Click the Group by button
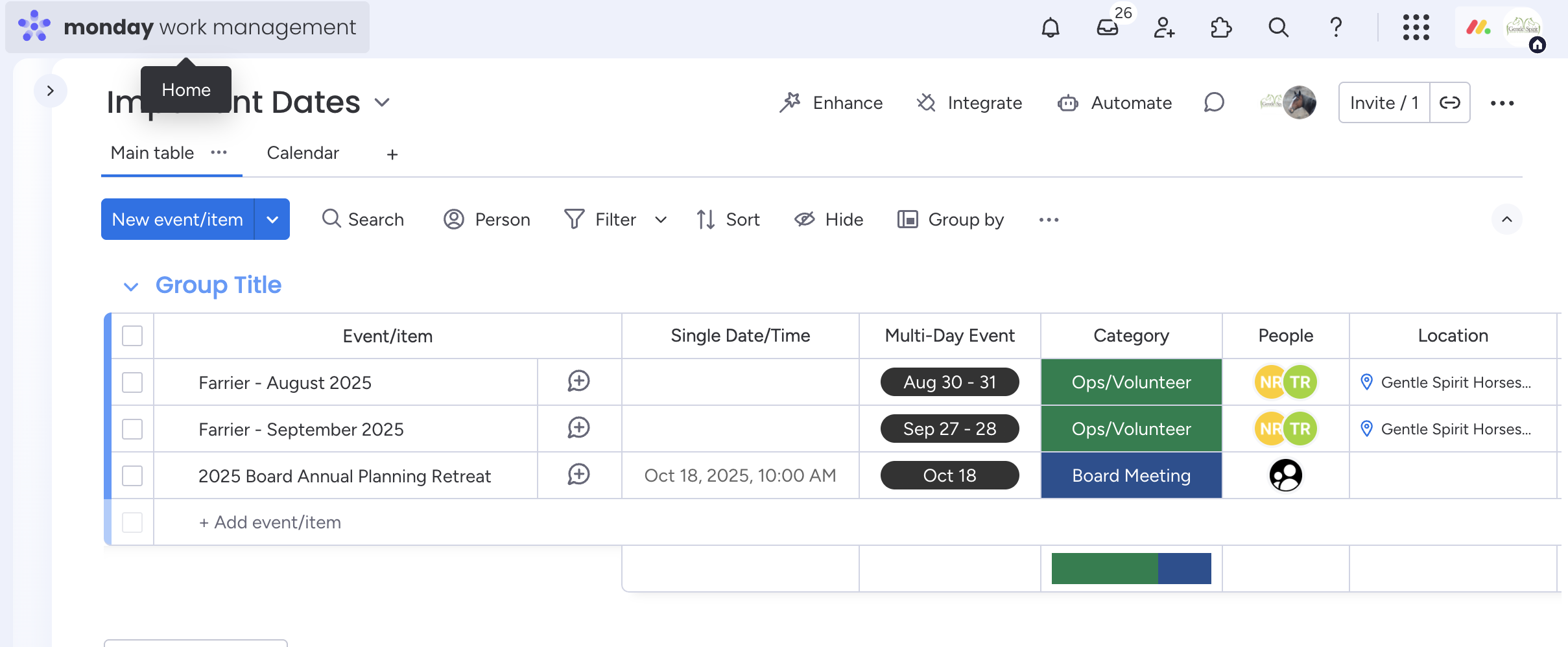The image size is (1568, 647). pos(951,220)
